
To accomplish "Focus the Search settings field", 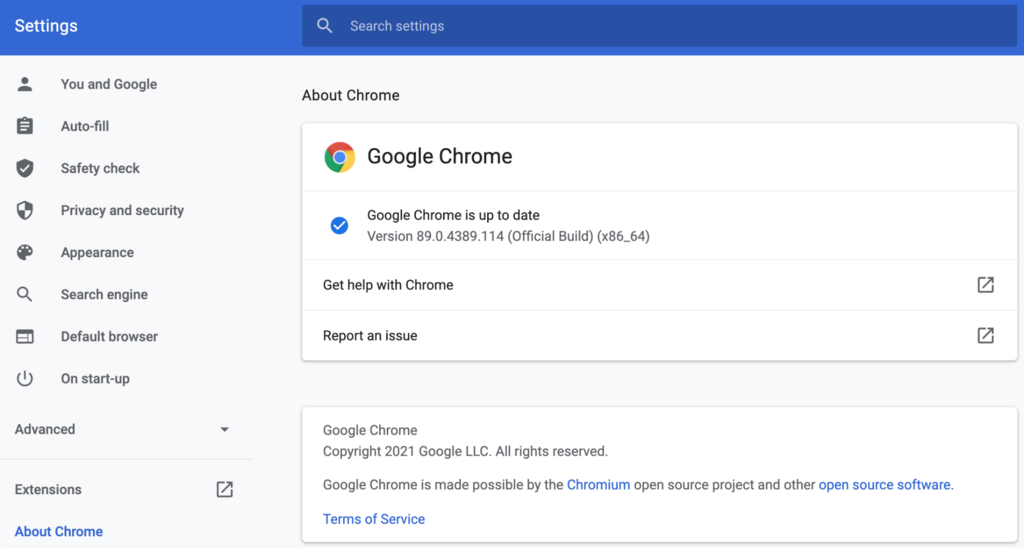I will point(660,26).
